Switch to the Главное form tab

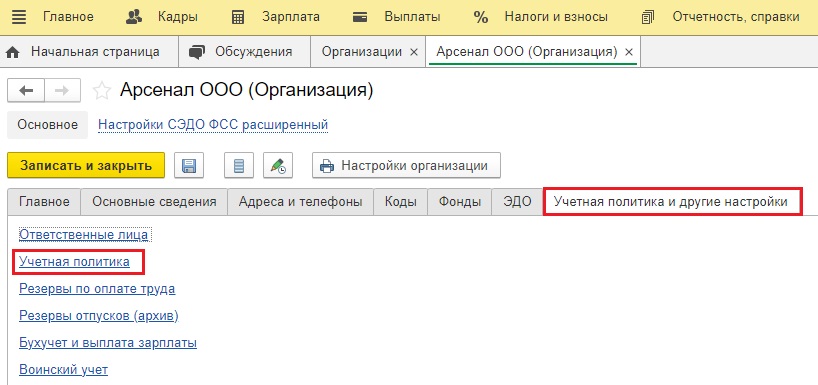click(44, 202)
